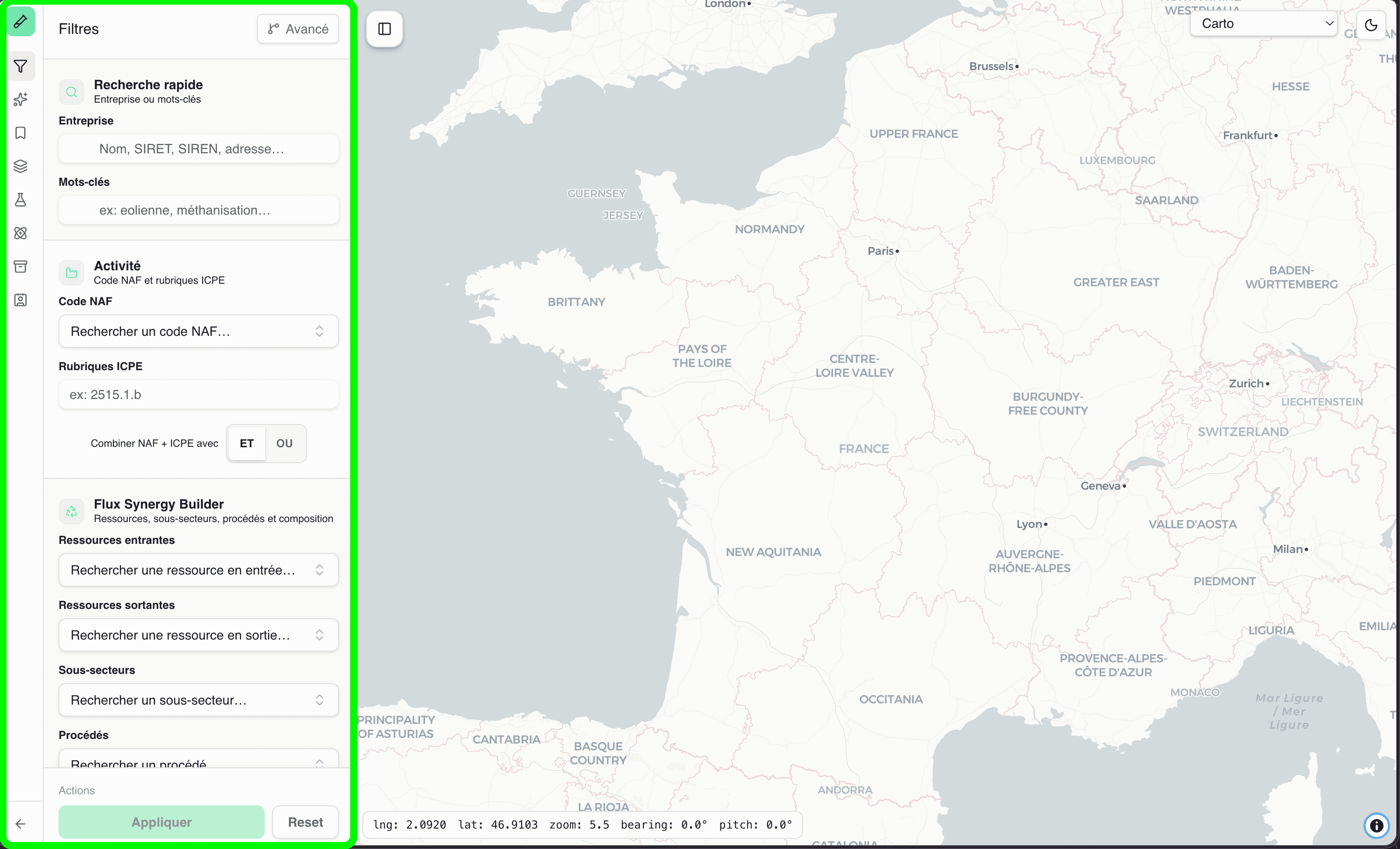Open the lab flask icon
The image size is (1400, 849).
[20, 199]
